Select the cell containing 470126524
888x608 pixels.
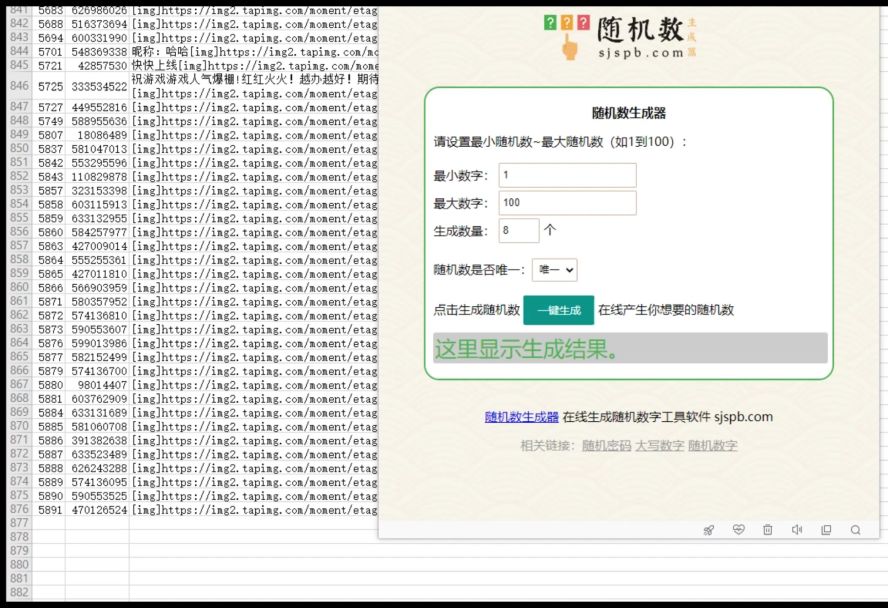click(97, 509)
